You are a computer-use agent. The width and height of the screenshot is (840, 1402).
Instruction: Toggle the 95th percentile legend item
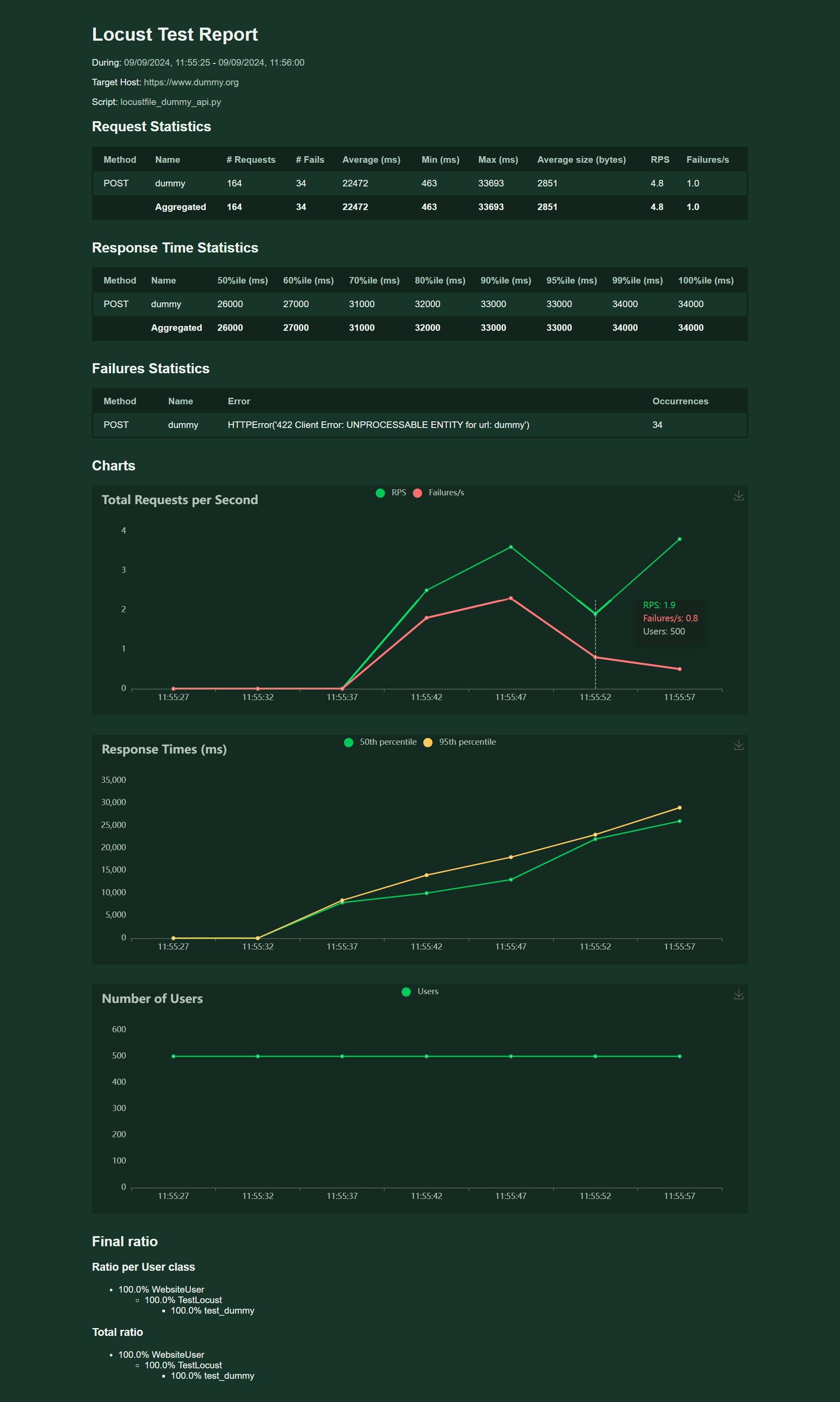[428, 742]
